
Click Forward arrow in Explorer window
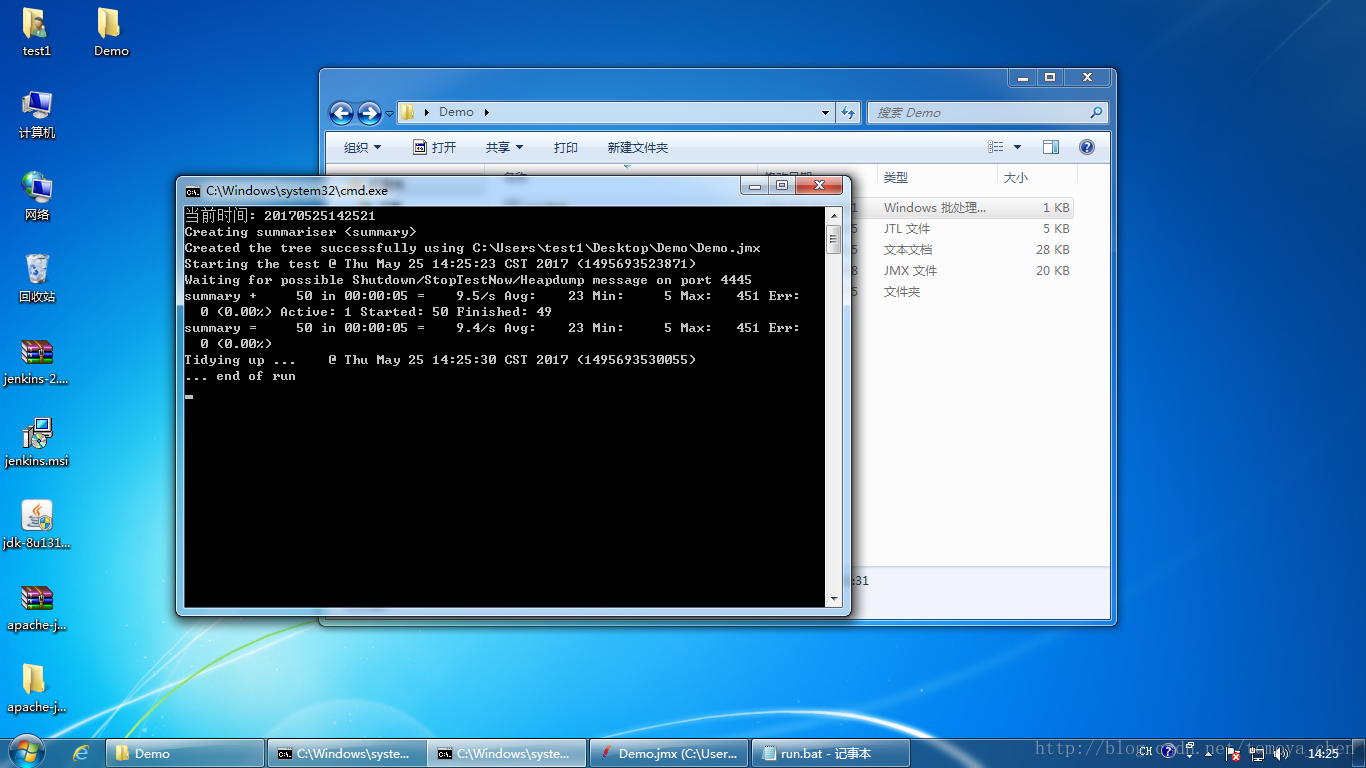pos(369,113)
